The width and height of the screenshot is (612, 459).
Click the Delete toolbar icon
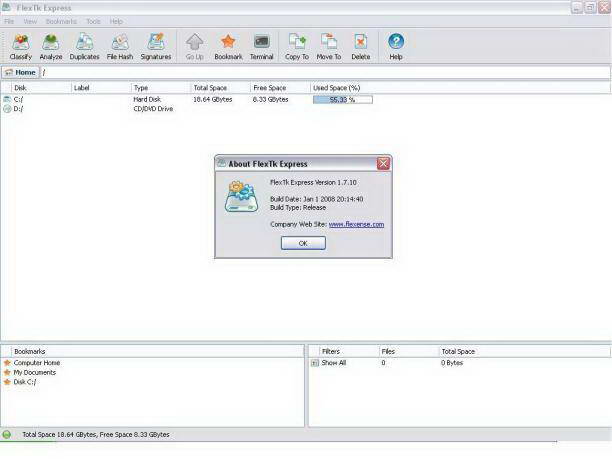tap(361, 47)
